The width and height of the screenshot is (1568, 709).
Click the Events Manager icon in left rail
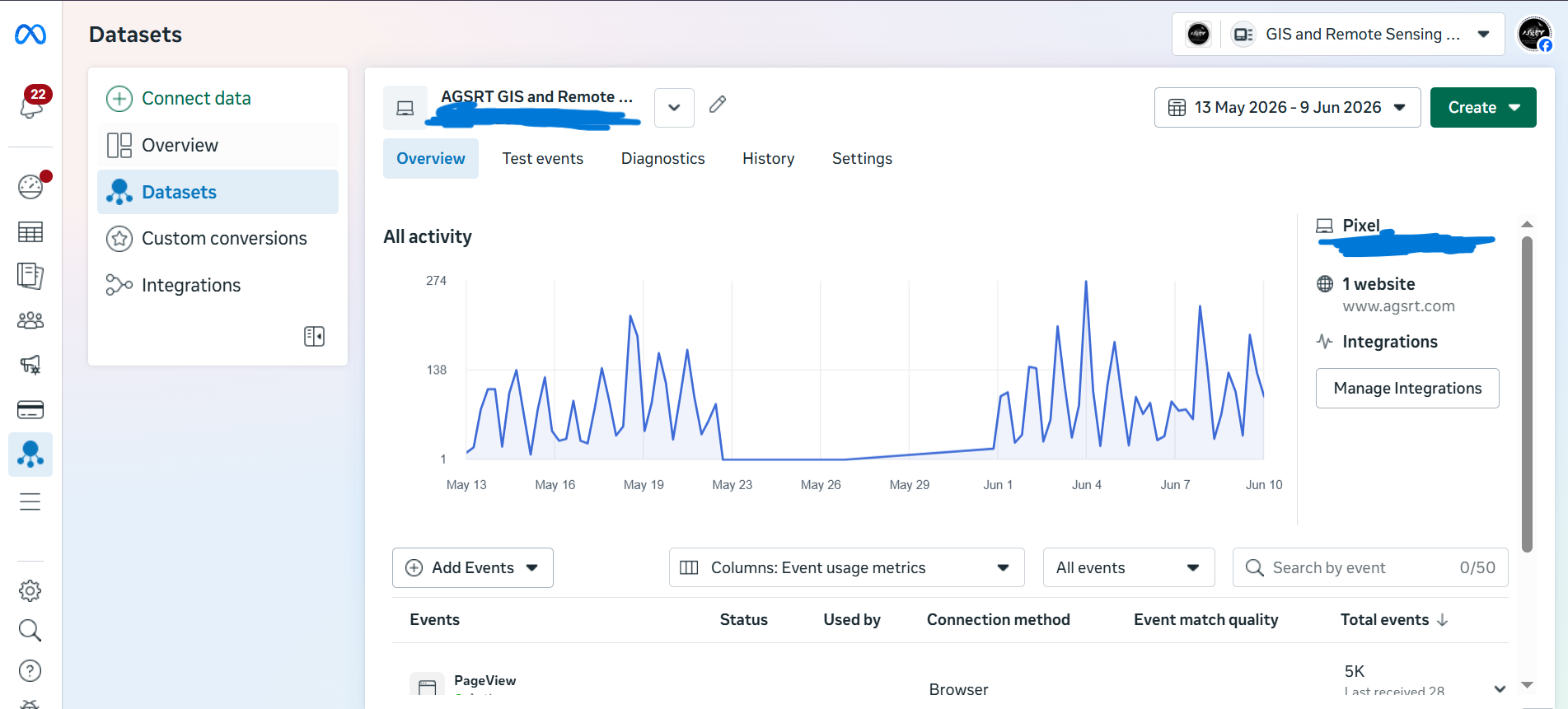click(30, 455)
